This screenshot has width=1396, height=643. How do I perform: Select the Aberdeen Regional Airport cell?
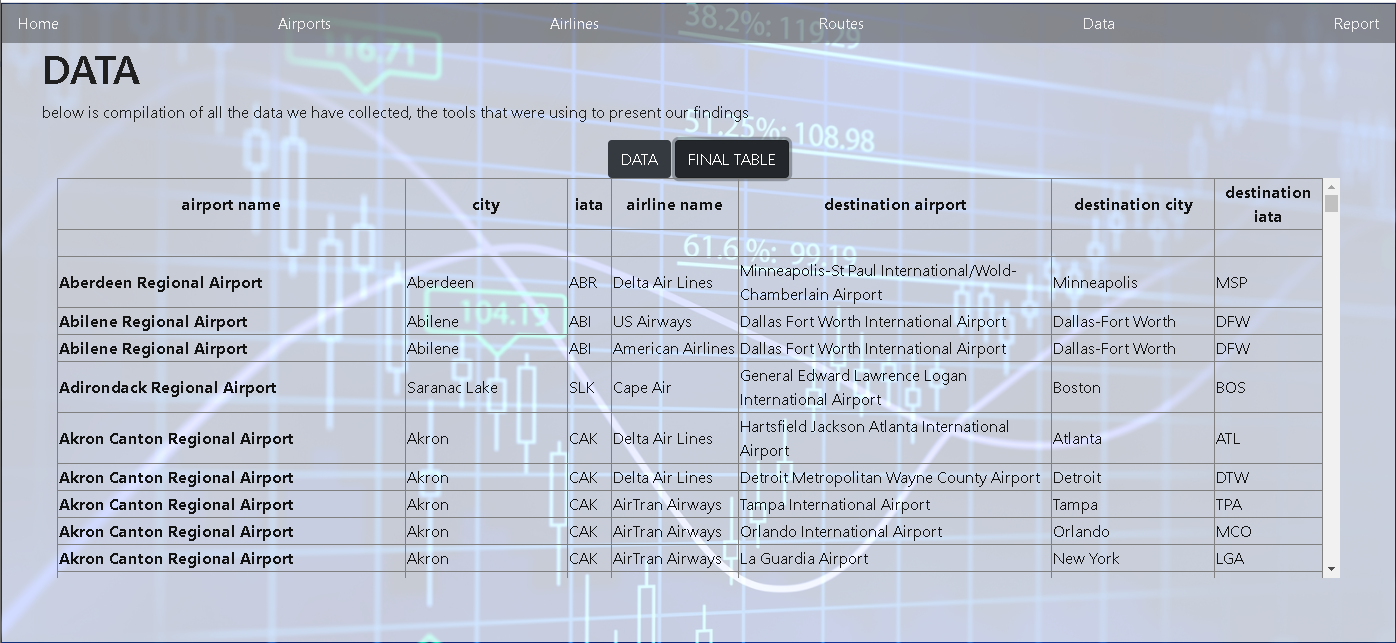click(231, 282)
